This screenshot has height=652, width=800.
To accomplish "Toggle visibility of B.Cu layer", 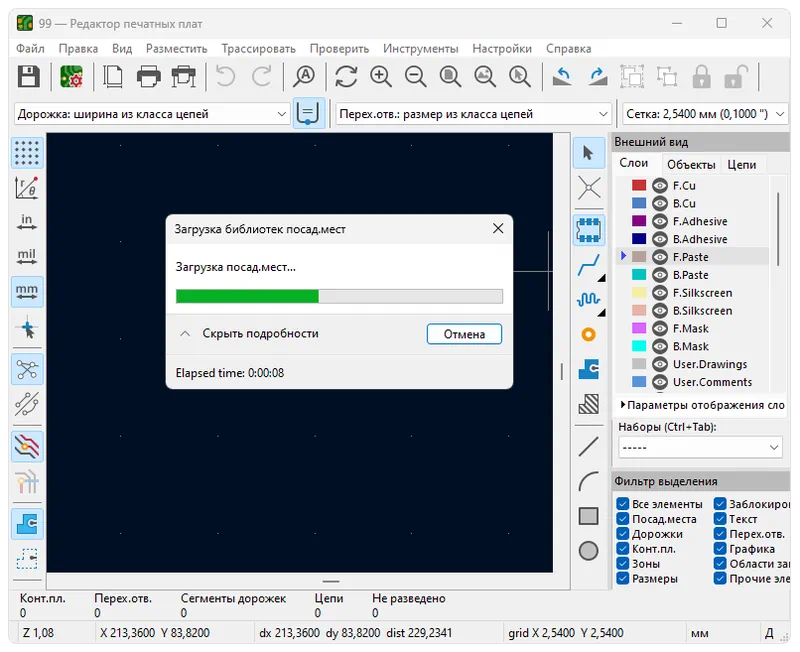I will point(660,204).
